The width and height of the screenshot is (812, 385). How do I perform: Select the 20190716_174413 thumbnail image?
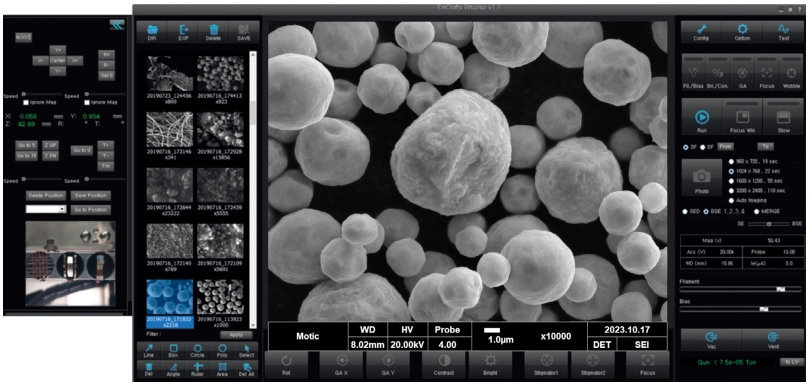[220, 78]
